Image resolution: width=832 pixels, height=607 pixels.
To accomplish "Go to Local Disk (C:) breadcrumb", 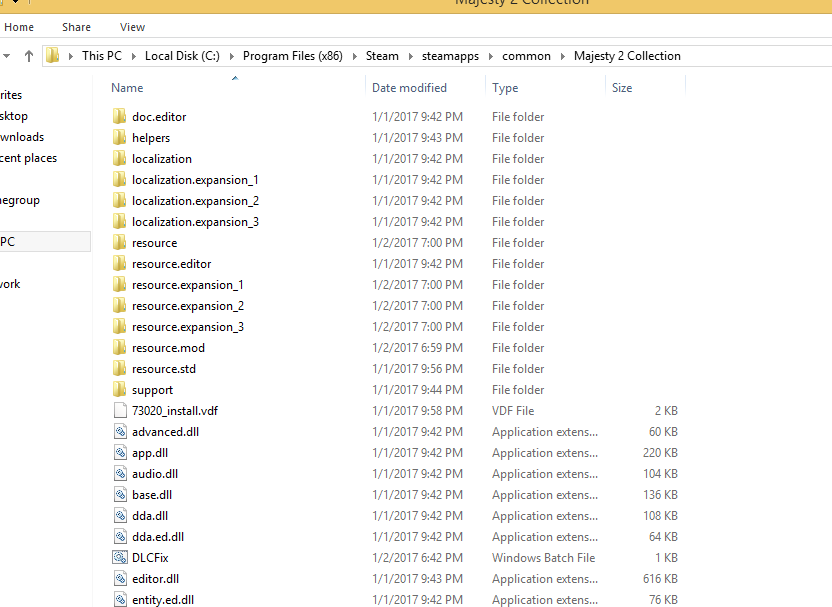I will click(x=182, y=56).
